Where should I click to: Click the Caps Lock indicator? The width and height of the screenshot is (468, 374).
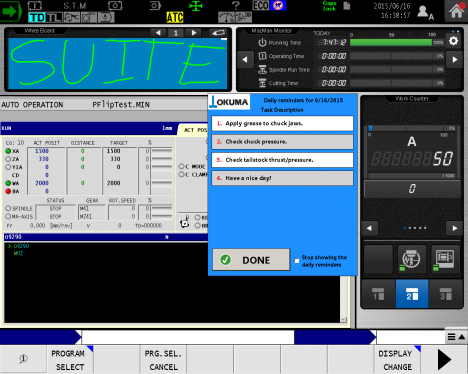pos(329,6)
